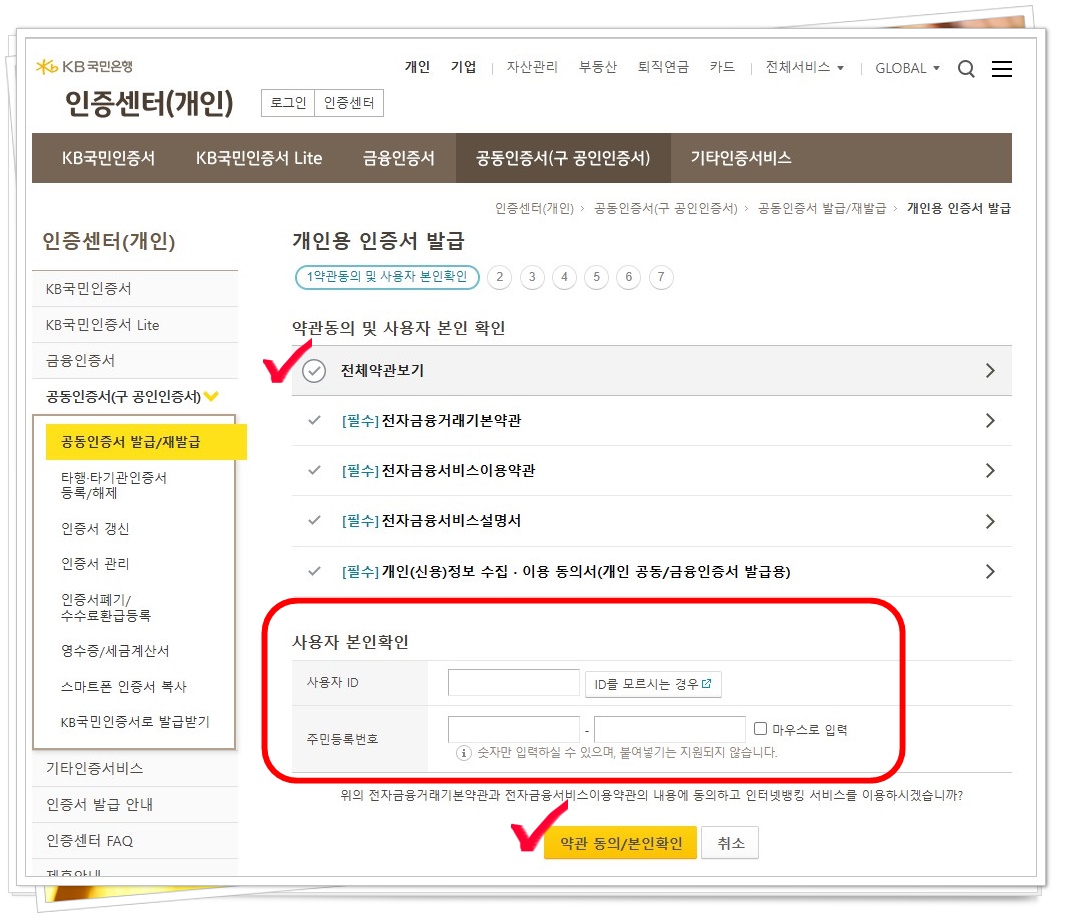Go to step 5 circle
The width and height of the screenshot is (1070, 918).
coord(596,277)
